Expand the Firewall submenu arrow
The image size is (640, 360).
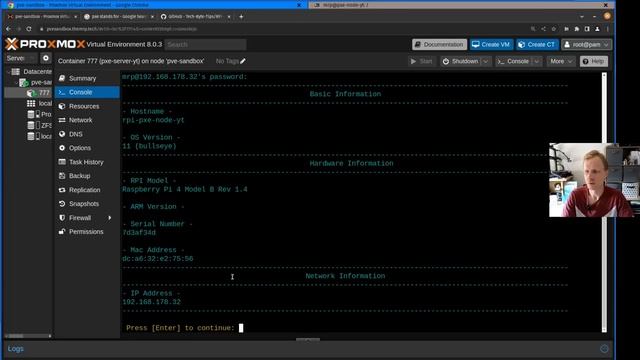point(110,218)
